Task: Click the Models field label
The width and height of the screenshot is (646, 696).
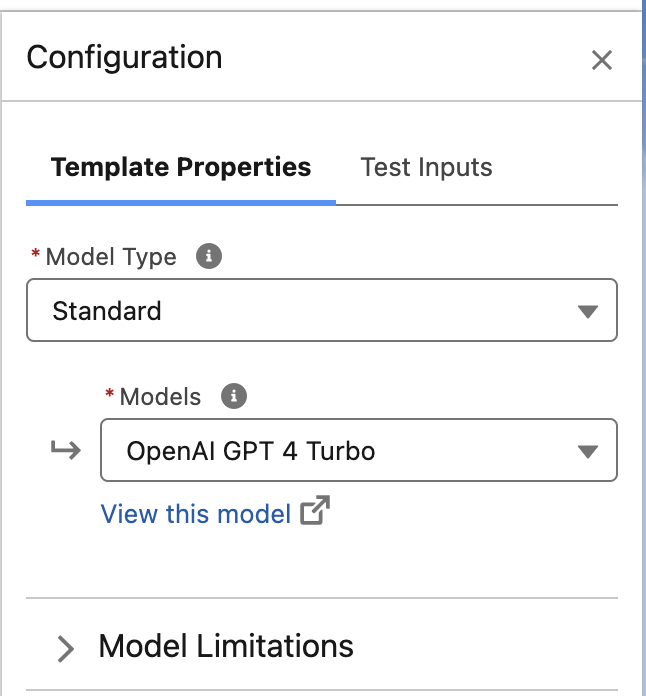Action: [x=160, y=397]
